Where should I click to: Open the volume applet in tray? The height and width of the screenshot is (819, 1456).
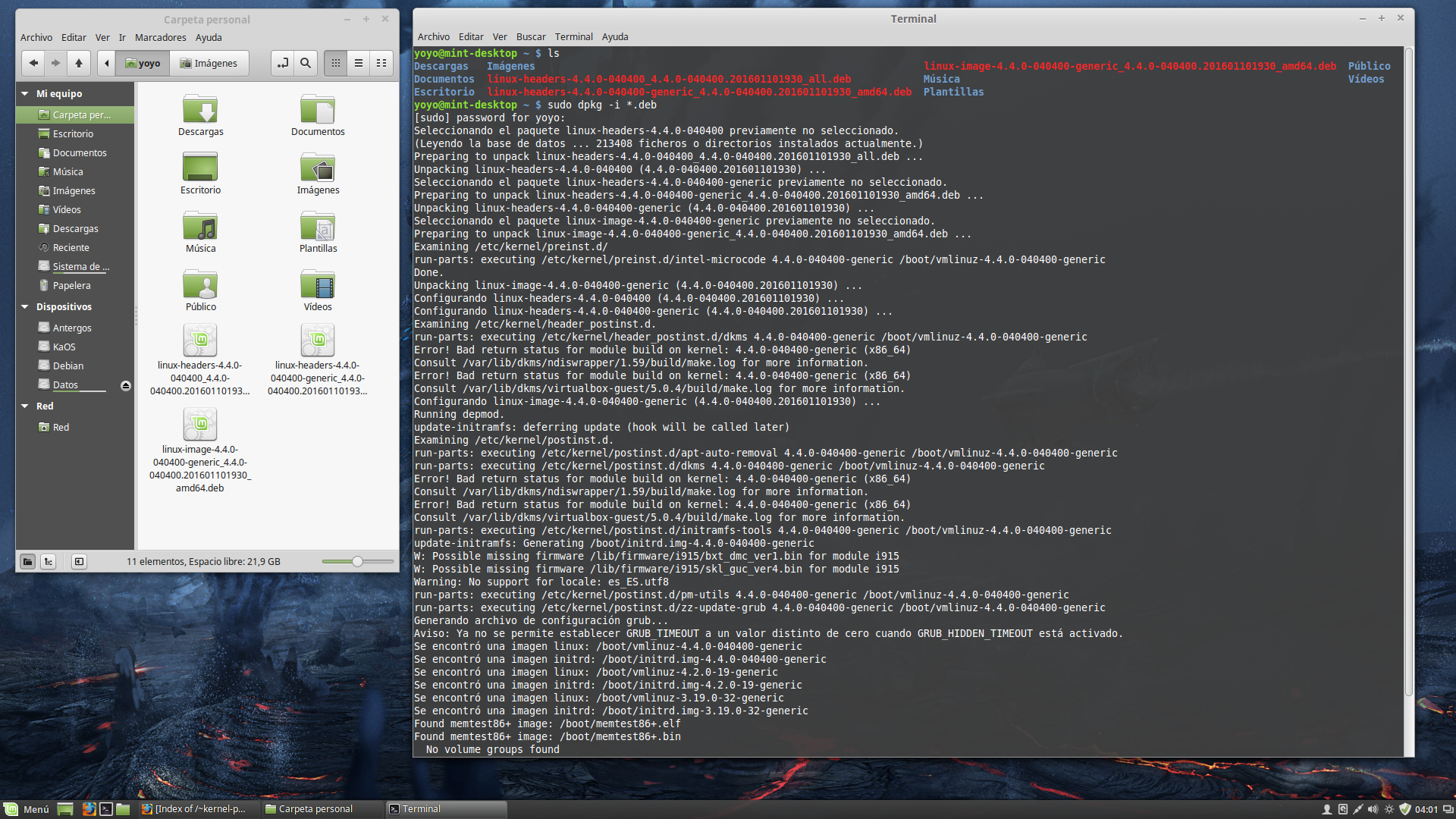pyautogui.click(x=1373, y=809)
